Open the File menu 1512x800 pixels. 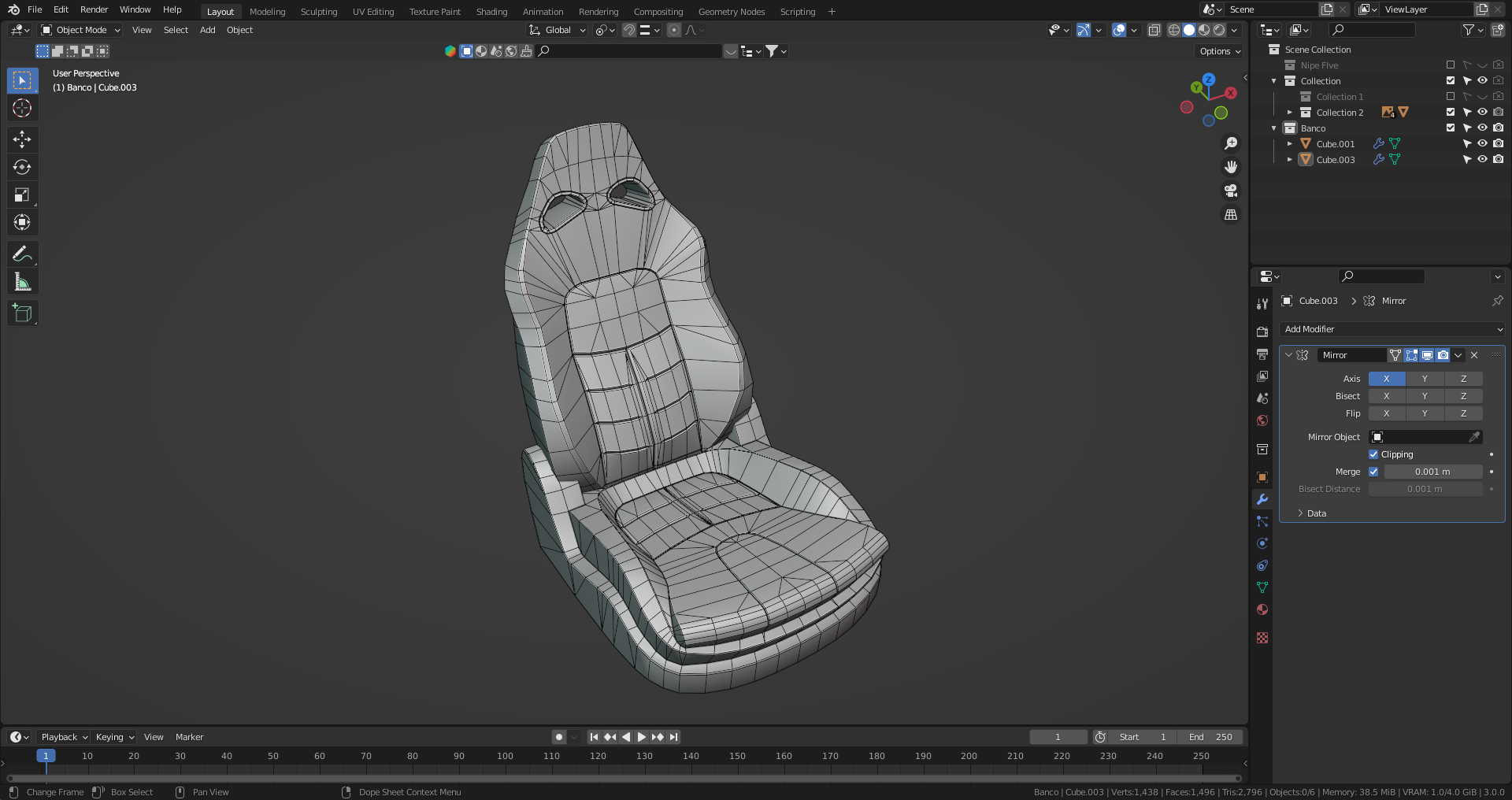tap(35, 9)
